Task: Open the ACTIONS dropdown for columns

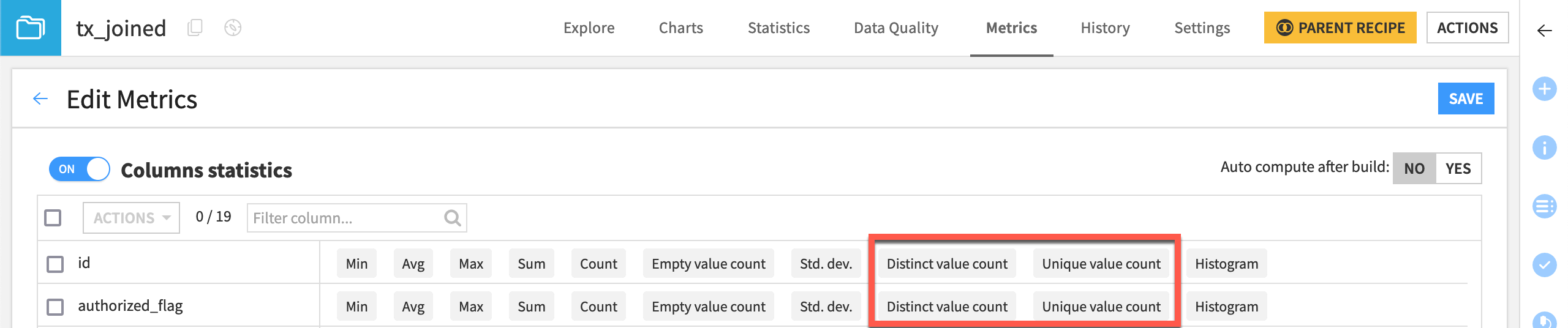Action: pyautogui.click(x=132, y=218)
